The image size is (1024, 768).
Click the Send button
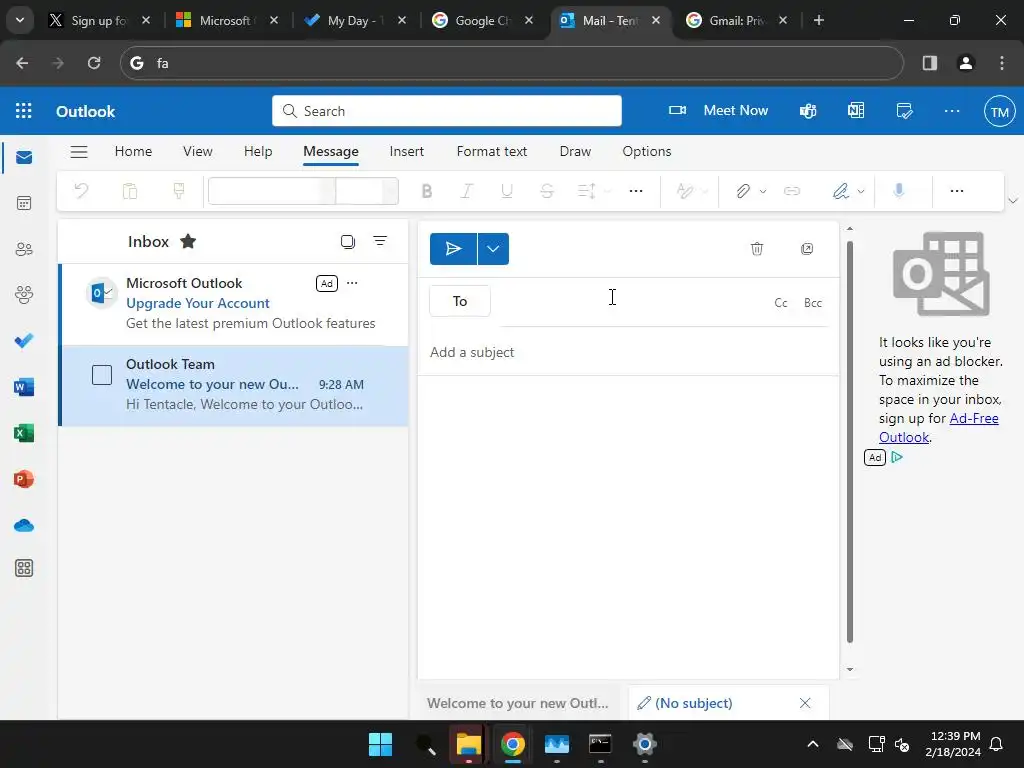pyautogui.click(x=453, y=249)
